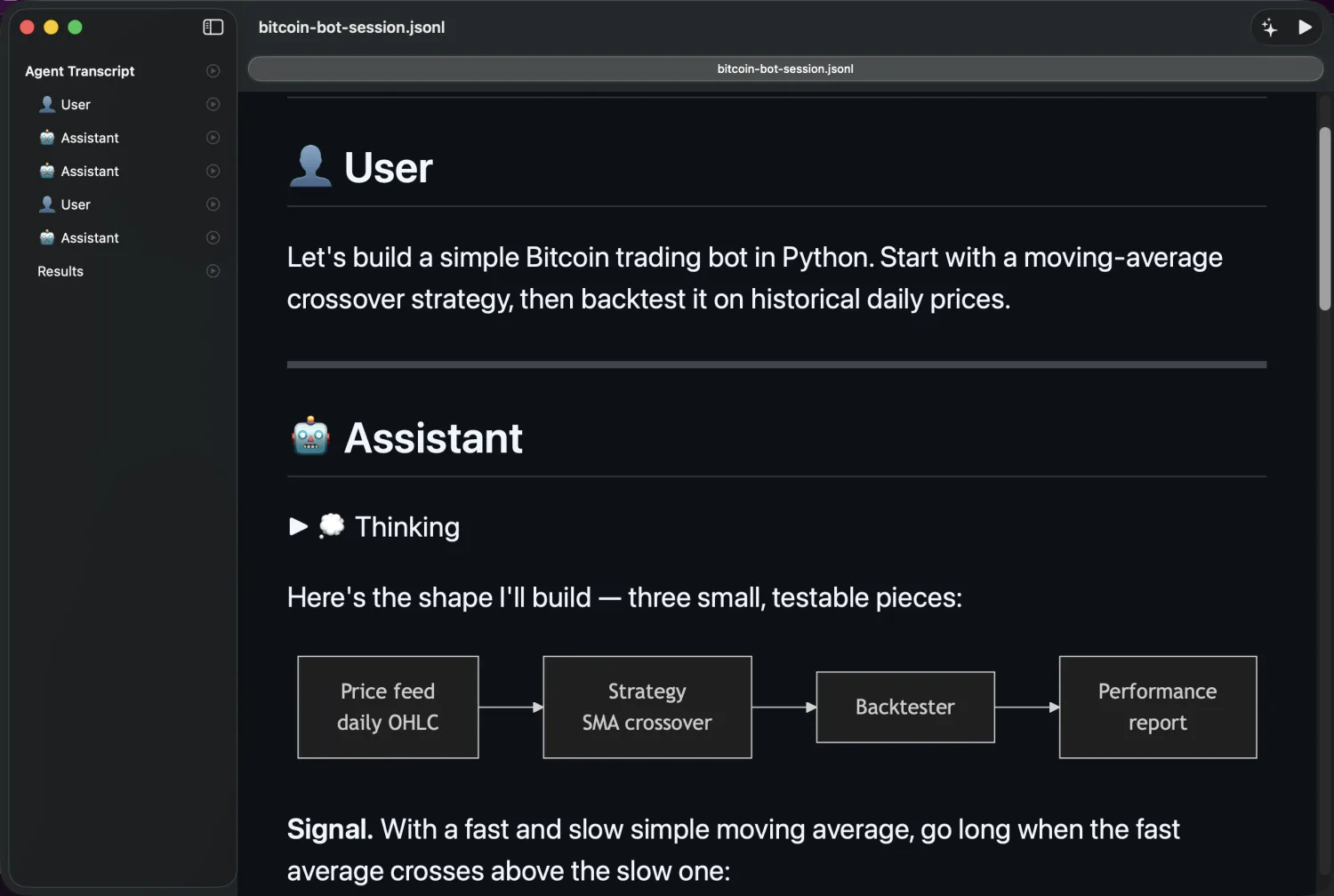Click the Backtester diagram box

coord(904,708)
